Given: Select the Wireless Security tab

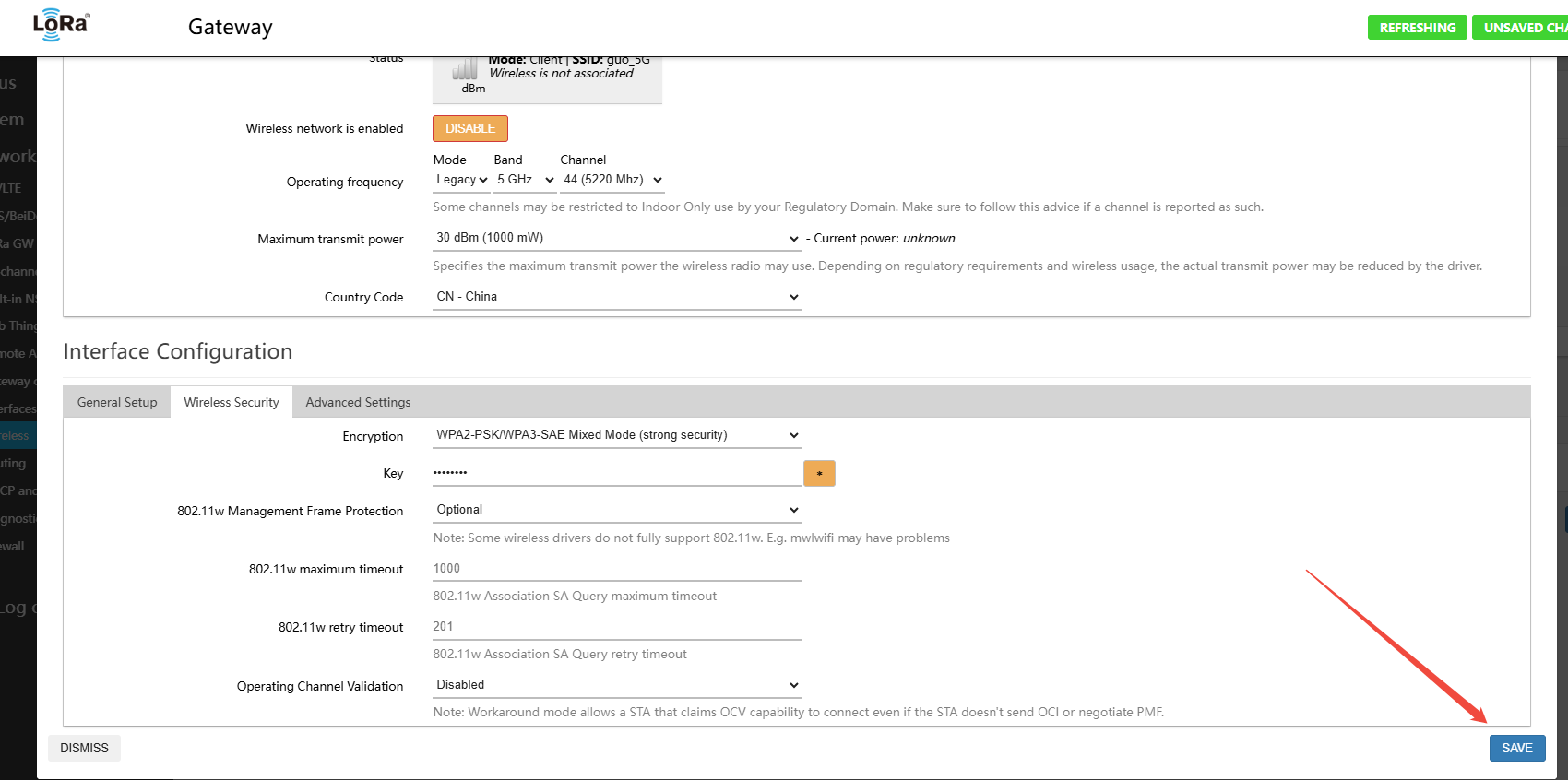Looking at the screenshot, I should [232, 402].
